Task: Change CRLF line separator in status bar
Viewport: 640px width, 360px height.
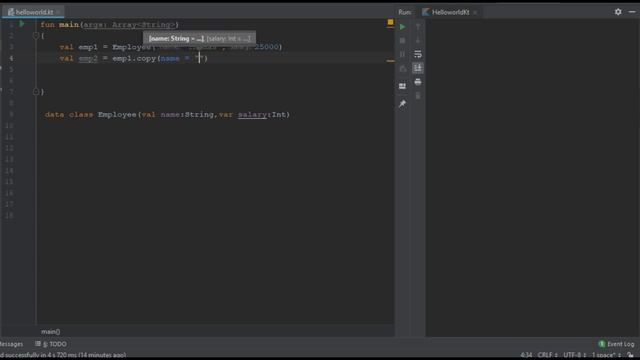Action: (x=547, y=355)
